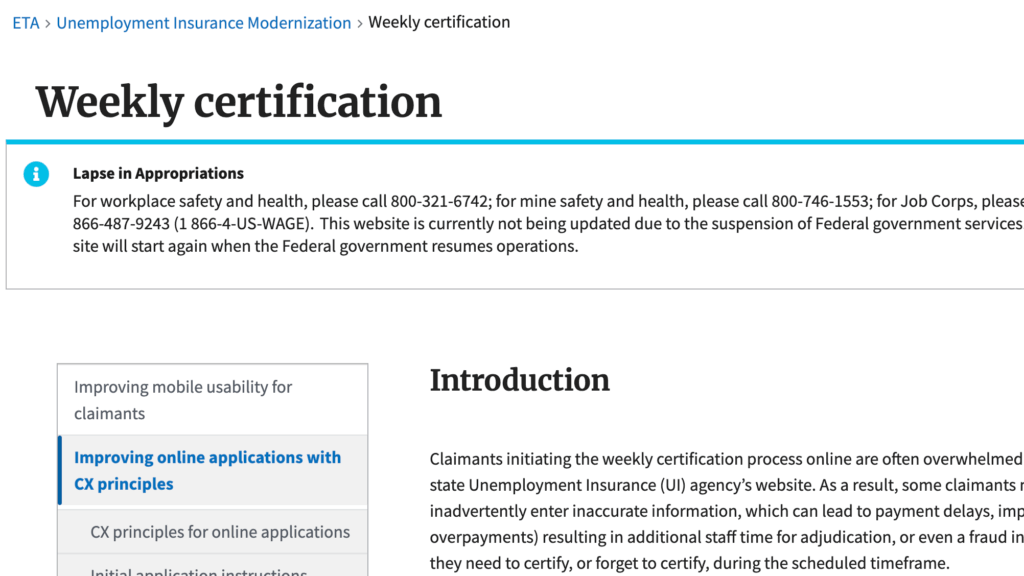Click the Introduction section heading

(x=519, y=380)
